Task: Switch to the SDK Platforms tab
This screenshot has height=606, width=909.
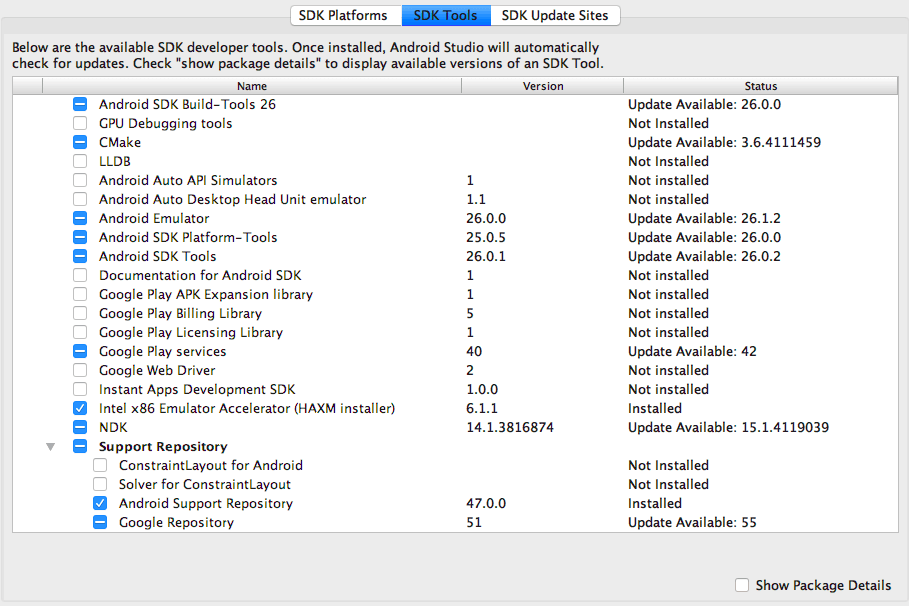Action: click(x=343, y=15)
